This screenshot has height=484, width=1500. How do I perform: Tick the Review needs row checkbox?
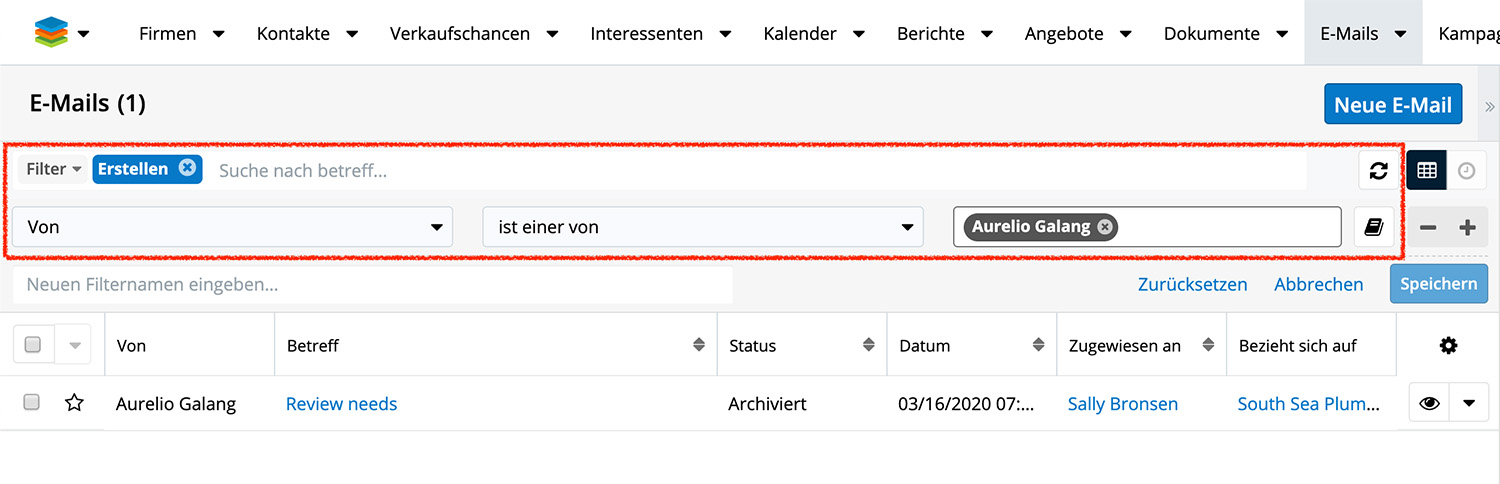click(x=32, y=403)
